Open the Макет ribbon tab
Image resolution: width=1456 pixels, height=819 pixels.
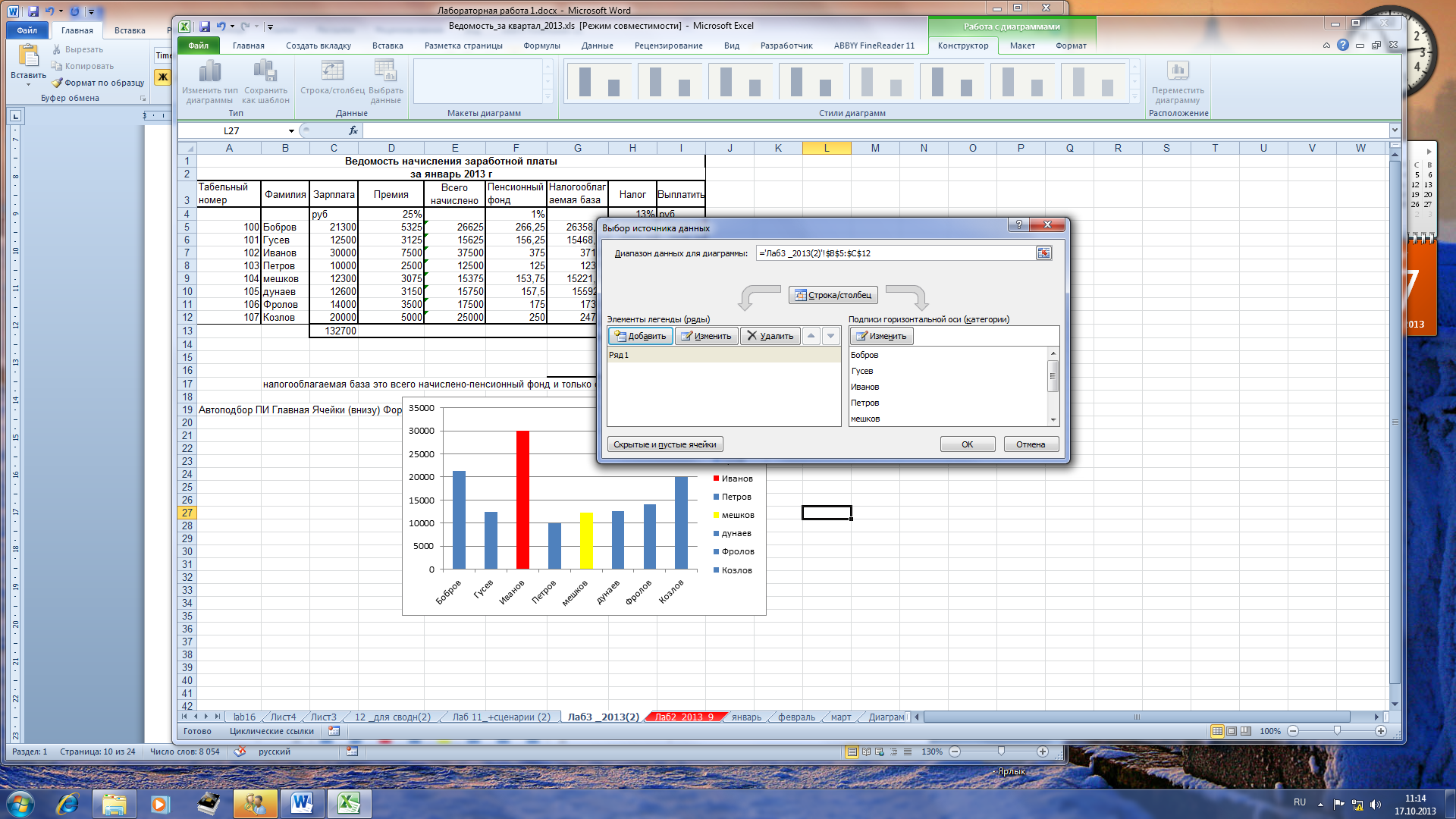point(1021,45)
